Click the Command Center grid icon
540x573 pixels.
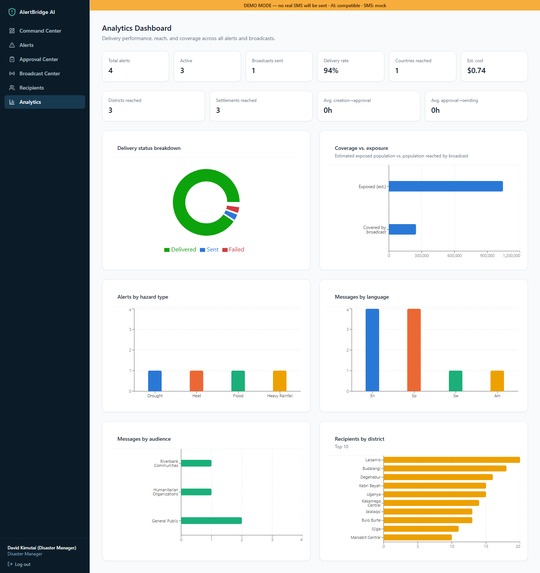[x=12, y=31]
